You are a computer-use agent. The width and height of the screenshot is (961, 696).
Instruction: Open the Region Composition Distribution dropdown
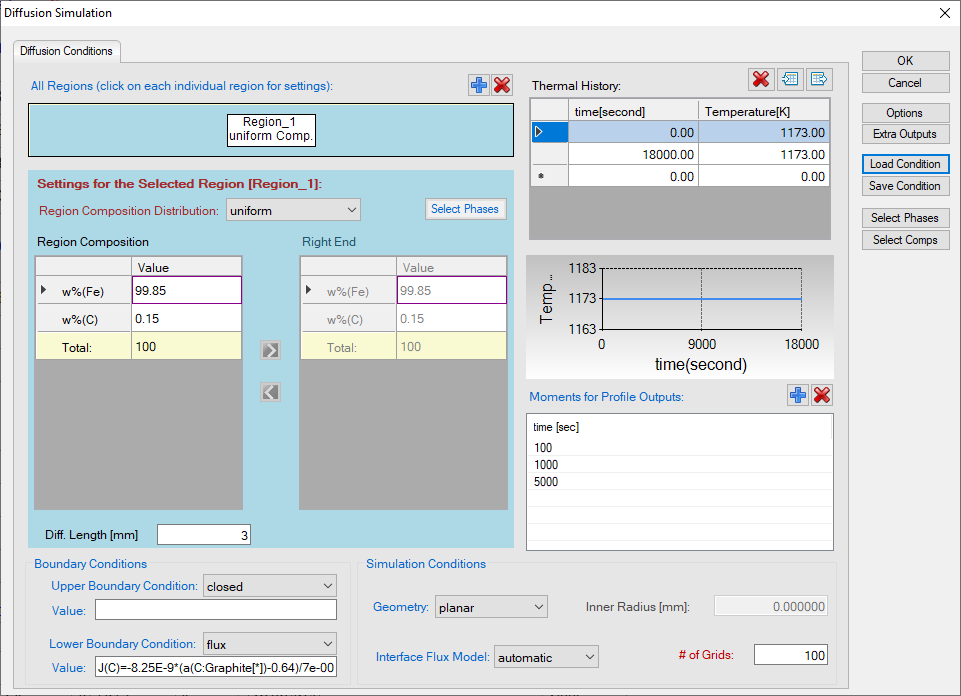(x=292, y=210)
